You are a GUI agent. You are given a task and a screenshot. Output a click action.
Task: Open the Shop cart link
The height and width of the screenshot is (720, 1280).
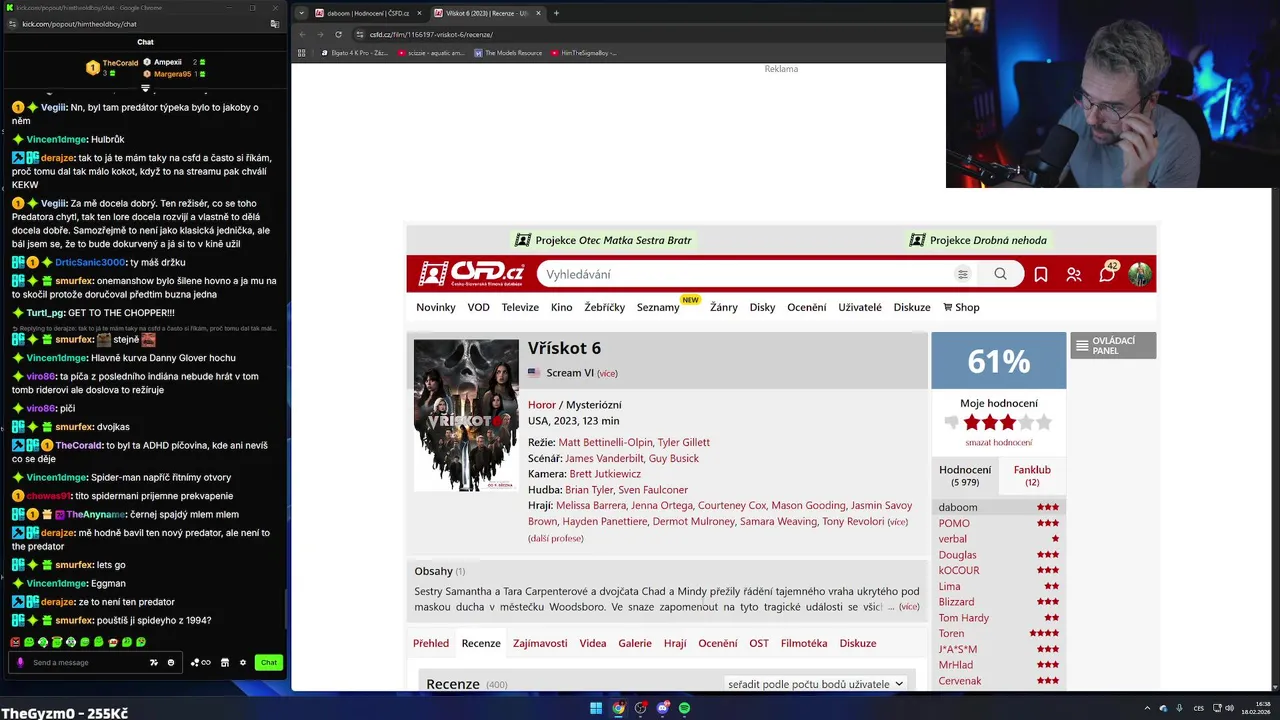[961, 307]
